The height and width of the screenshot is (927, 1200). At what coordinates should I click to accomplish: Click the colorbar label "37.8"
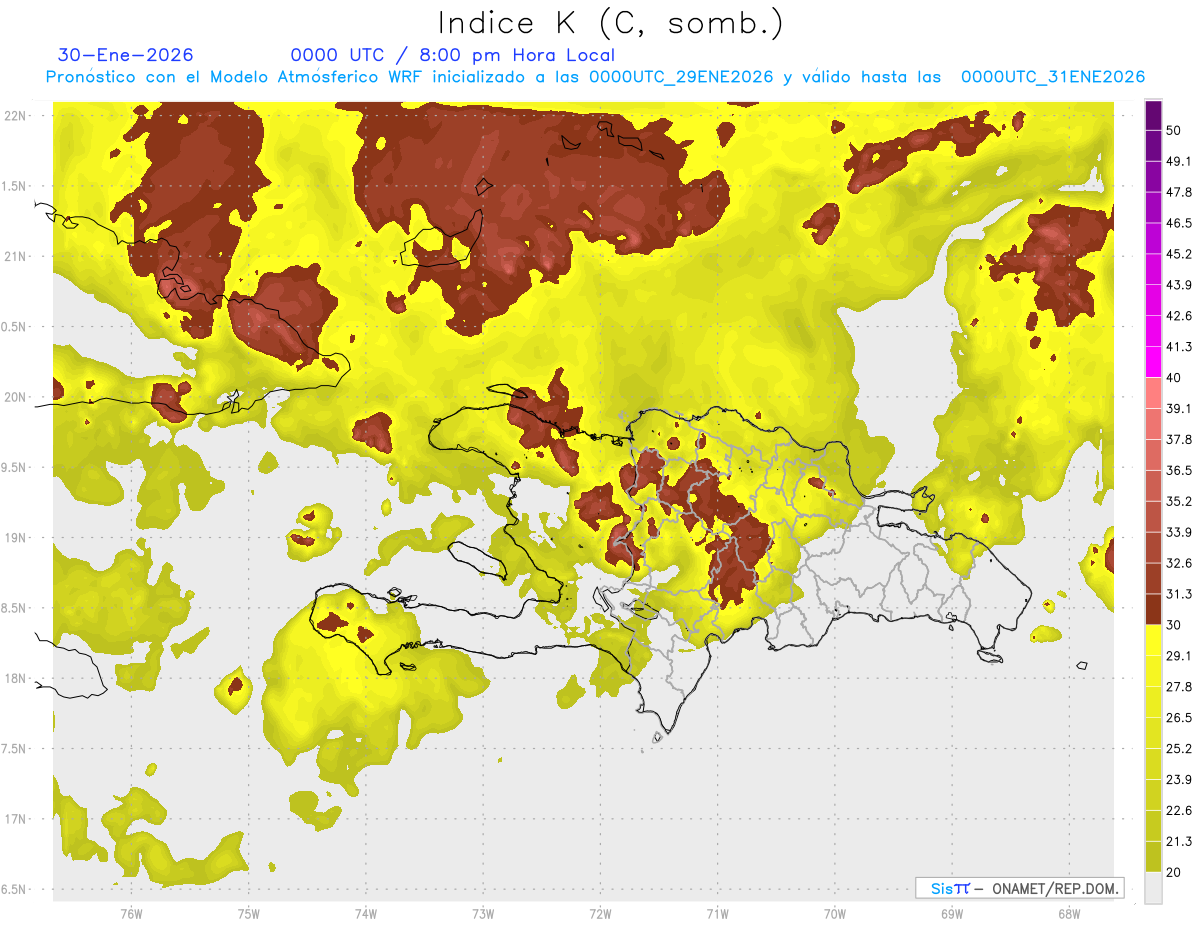pos(1179,439)
